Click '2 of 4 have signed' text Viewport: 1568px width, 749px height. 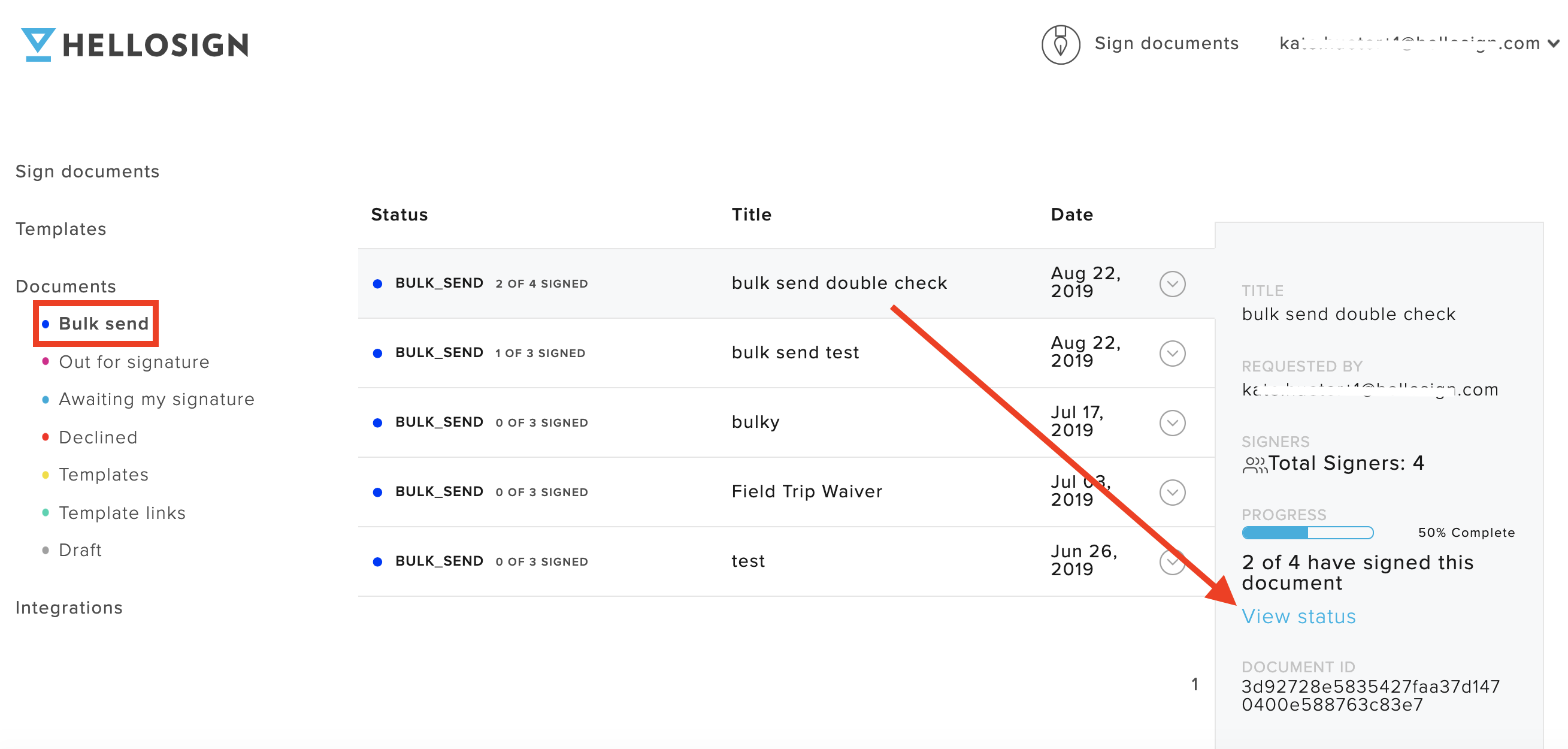point(1357,572)
